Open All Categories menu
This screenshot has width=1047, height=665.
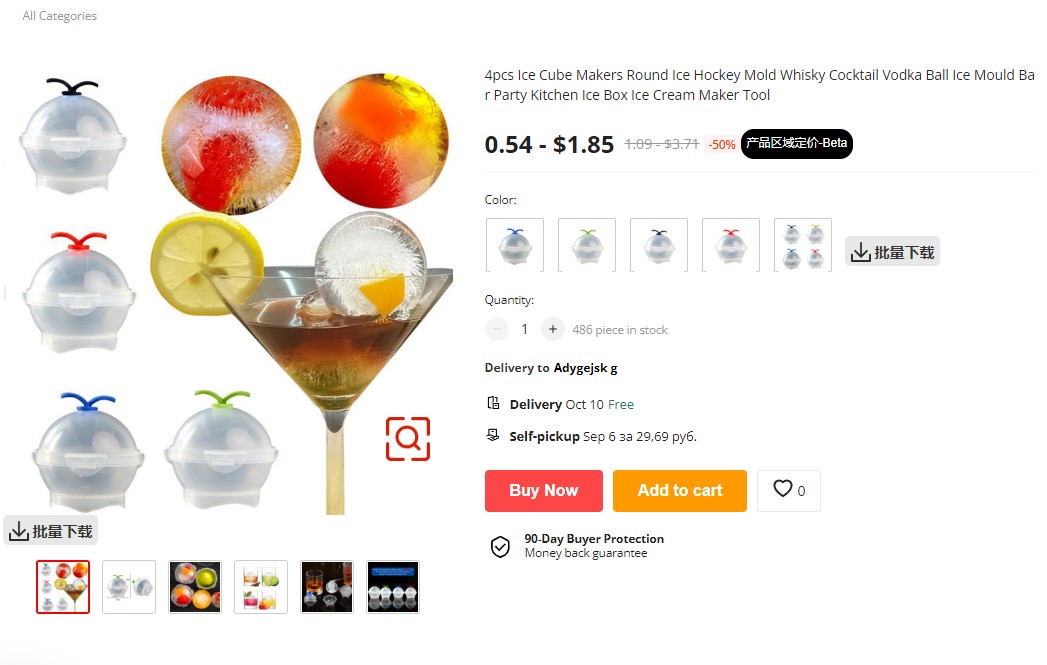coord(59,15)
